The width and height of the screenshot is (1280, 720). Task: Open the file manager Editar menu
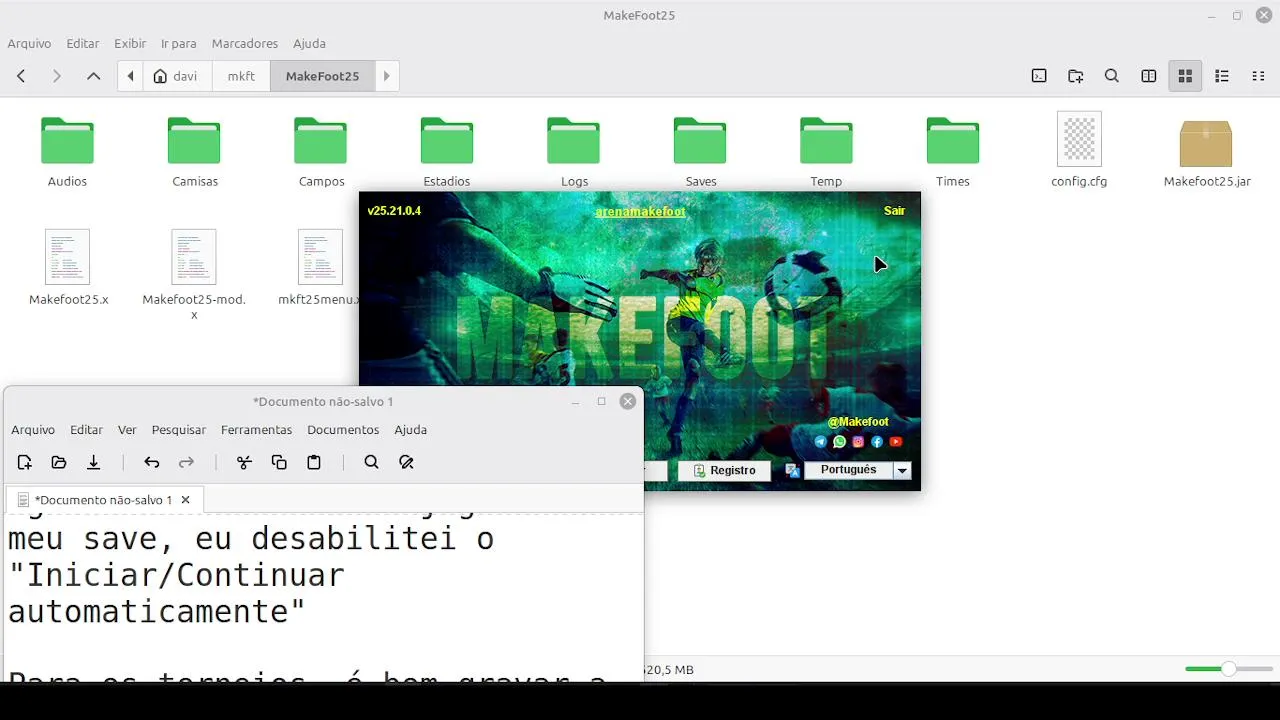pos(83,44)
